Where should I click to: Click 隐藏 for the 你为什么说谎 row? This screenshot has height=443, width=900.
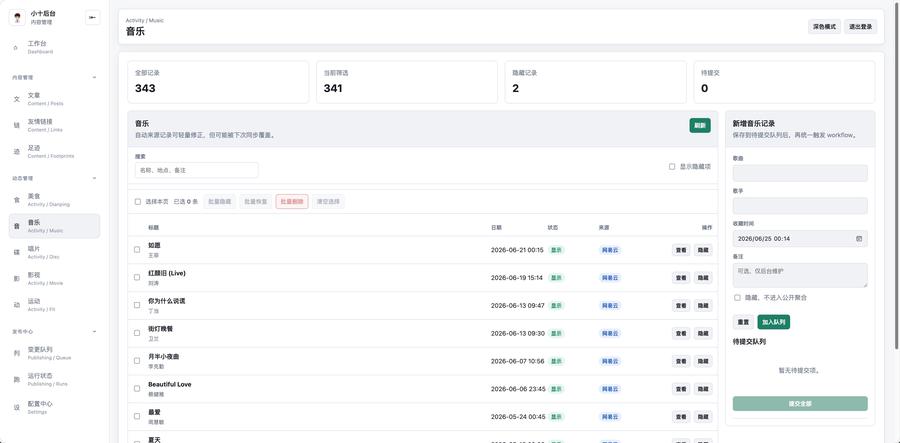703,305
